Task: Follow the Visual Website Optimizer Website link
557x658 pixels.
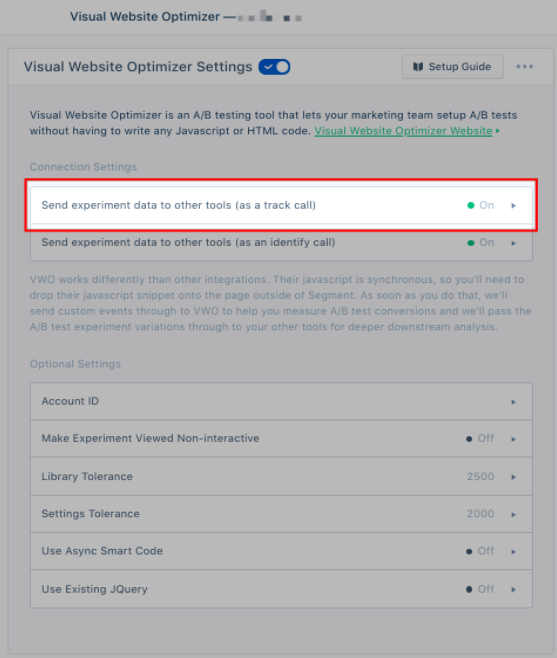Action: coord(403,131)
